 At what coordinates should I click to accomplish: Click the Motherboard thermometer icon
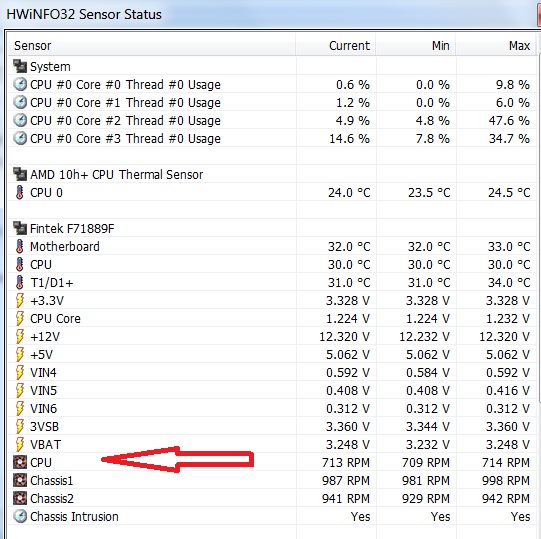pyautogui.click(x=20, y=246)
